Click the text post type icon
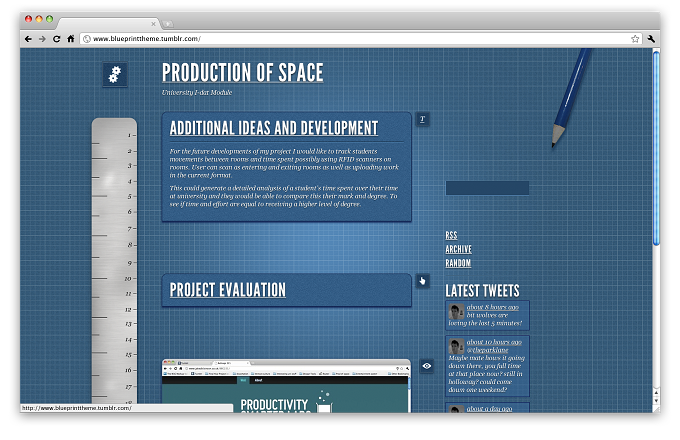This screenshot has width=680, height=440. coord(422,119)
